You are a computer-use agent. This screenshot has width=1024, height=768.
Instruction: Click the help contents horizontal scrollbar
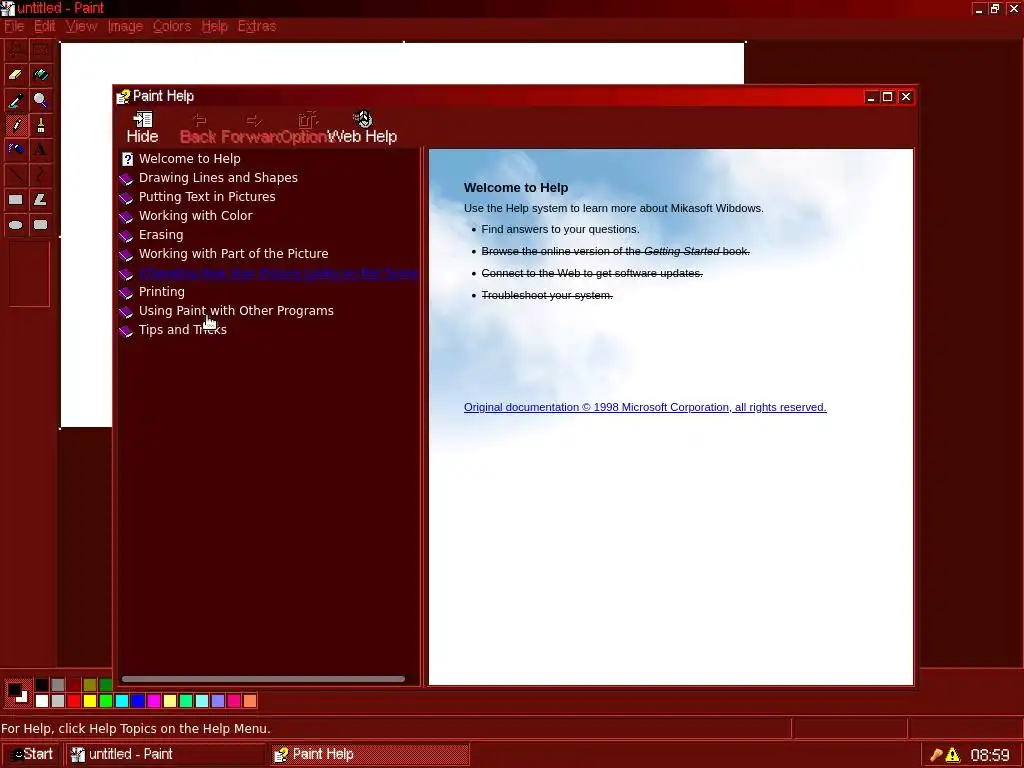coord(263,679)
